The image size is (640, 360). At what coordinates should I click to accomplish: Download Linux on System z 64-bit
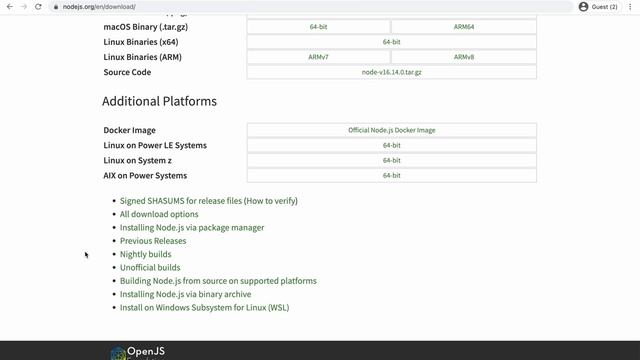(x=391, y=160)
